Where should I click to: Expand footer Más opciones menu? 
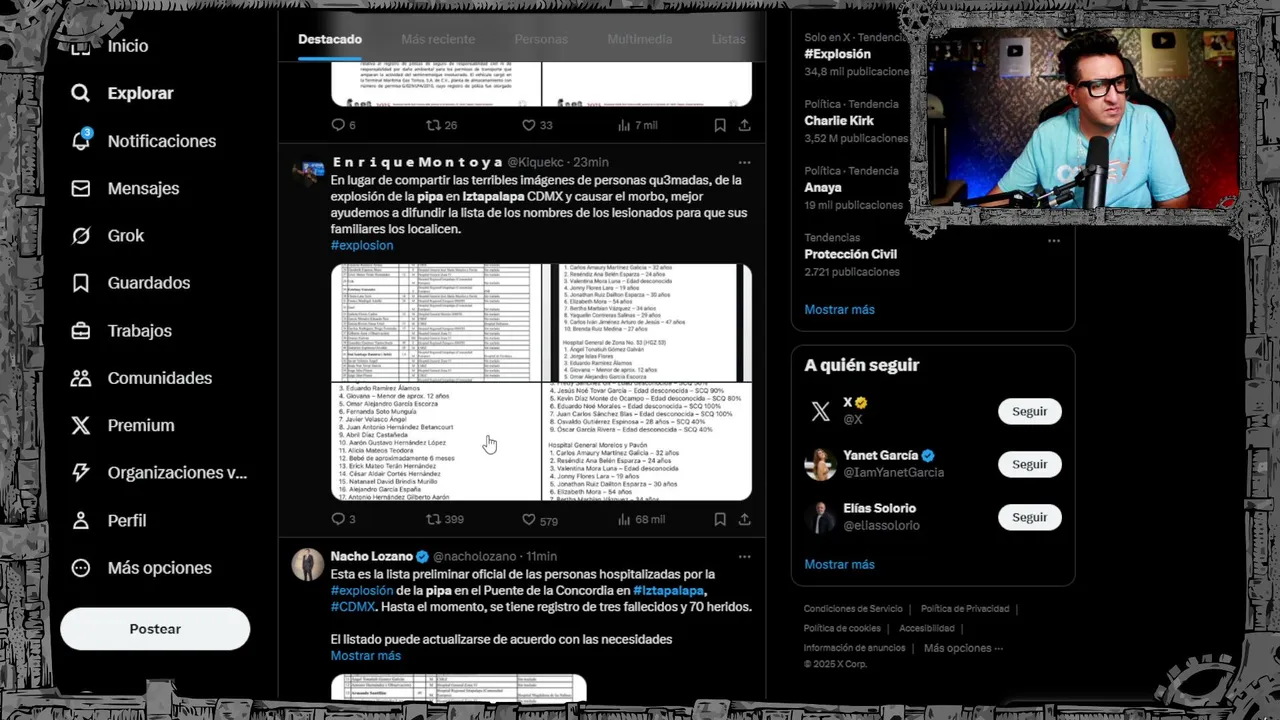(x=964, y=648)
